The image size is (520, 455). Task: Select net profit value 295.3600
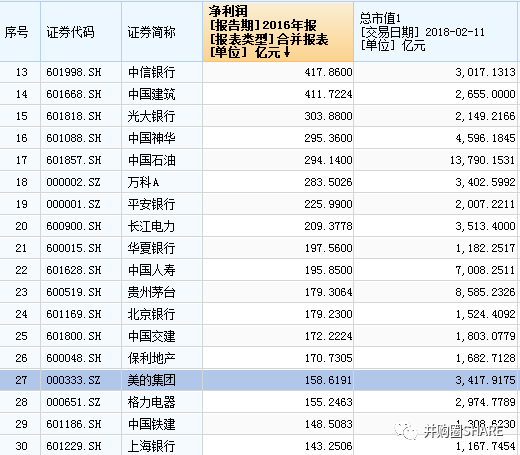278,138
